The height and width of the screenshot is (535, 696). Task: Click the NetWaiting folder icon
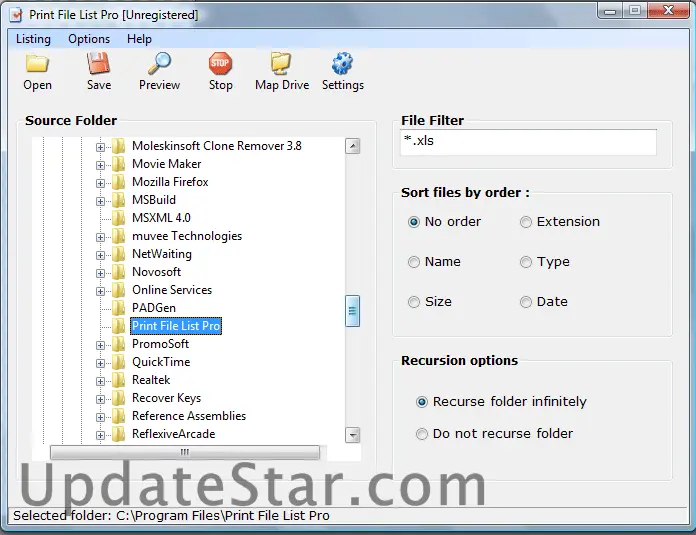118,254
